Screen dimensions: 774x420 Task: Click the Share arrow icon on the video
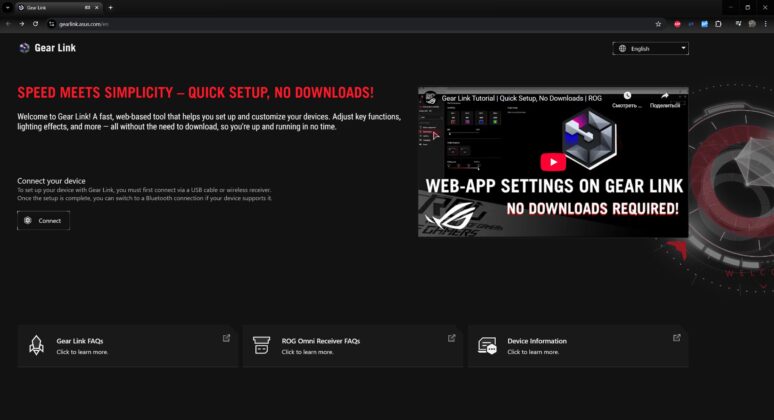click(x=665, y=96)
